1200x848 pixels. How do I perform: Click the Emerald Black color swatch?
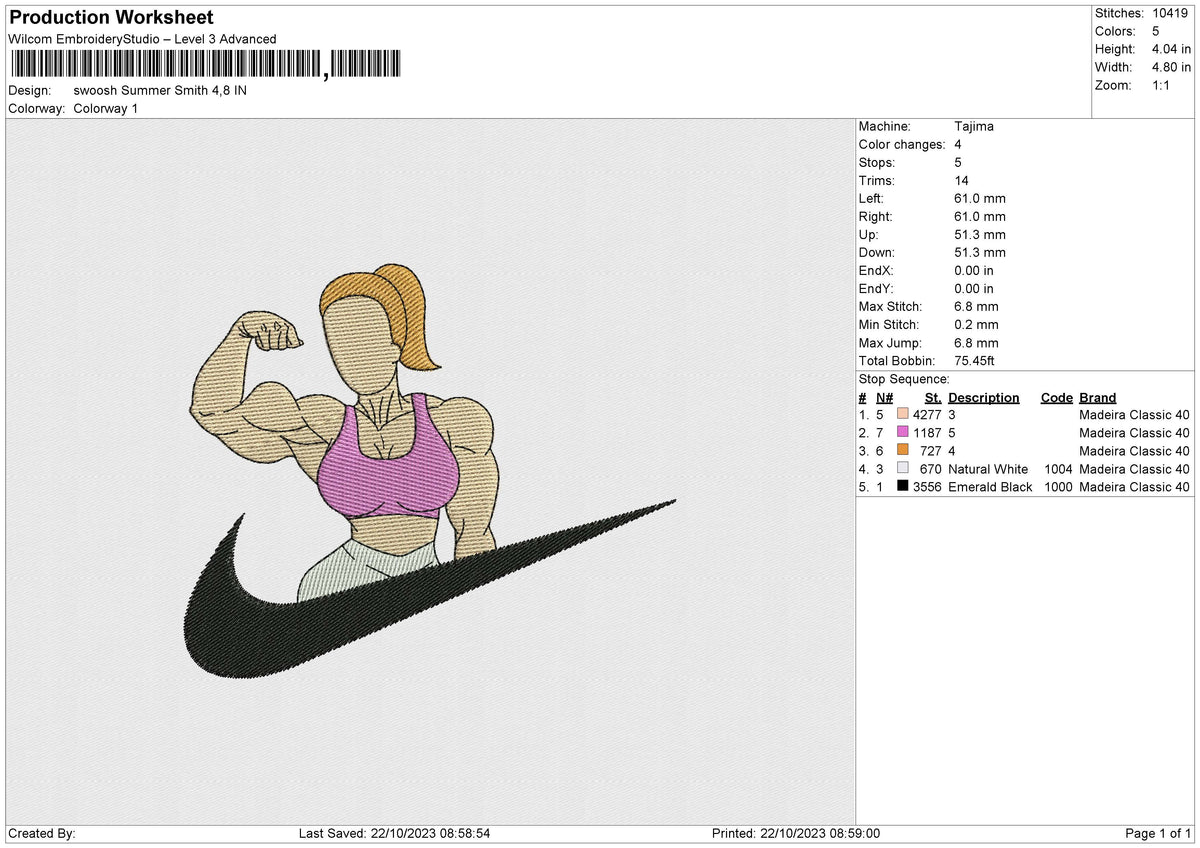tap(903, 487)
